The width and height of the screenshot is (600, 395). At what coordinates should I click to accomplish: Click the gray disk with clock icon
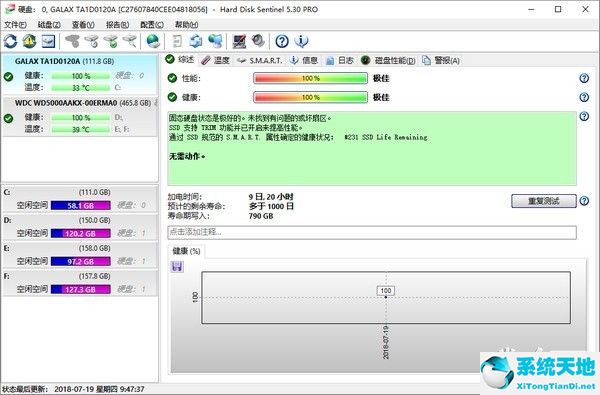[x=91, y=41]
